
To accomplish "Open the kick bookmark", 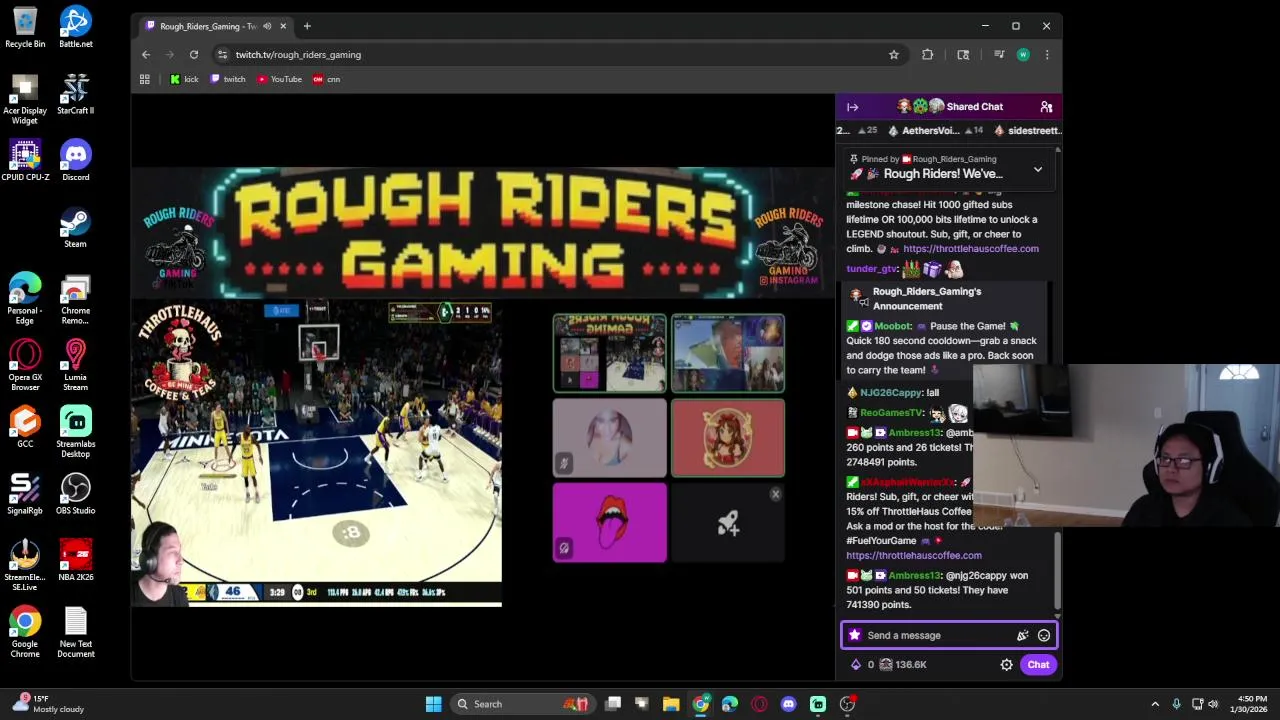I will pos(184,79).
